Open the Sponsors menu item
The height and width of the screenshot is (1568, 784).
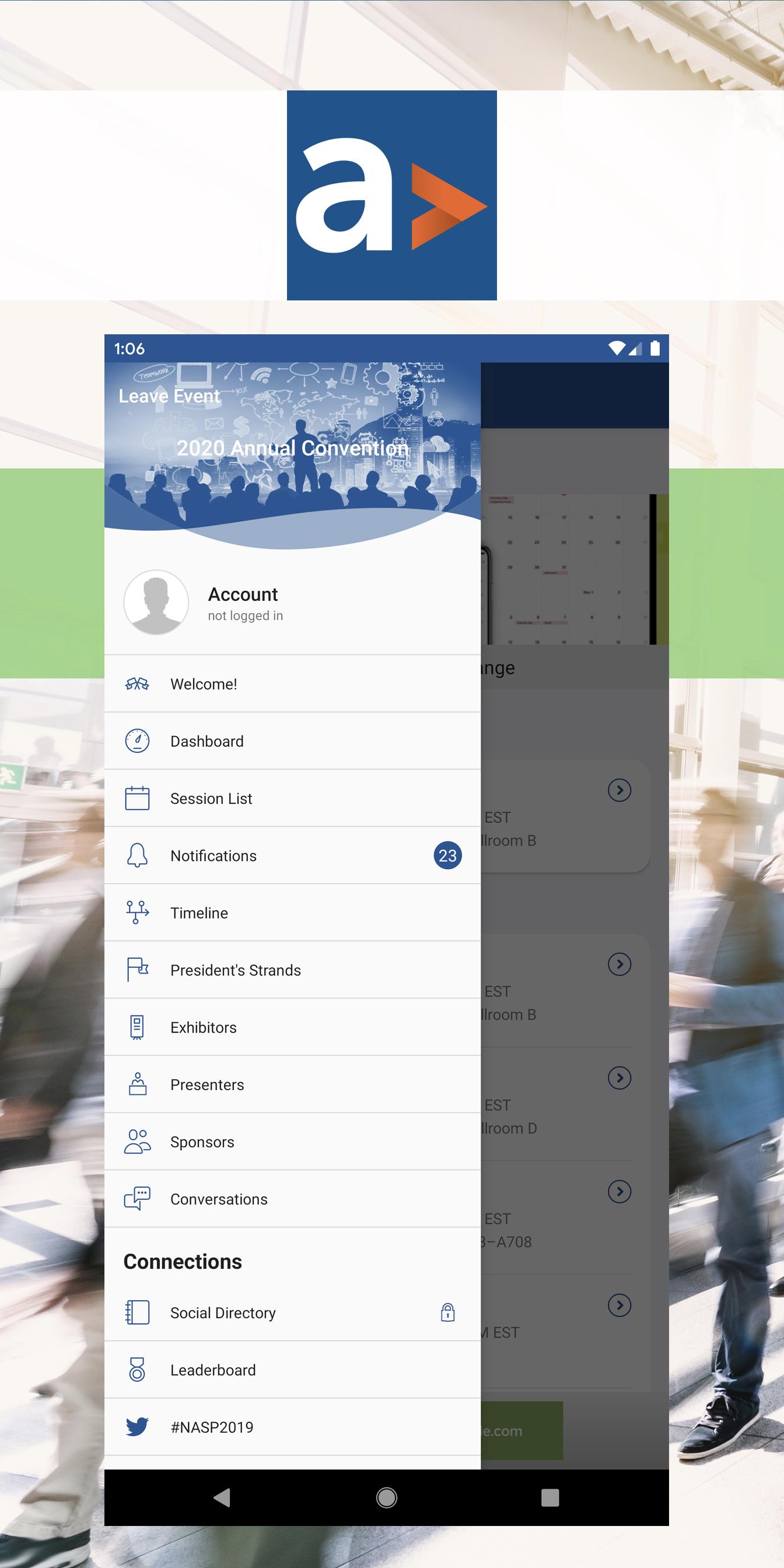(292, 1142)
